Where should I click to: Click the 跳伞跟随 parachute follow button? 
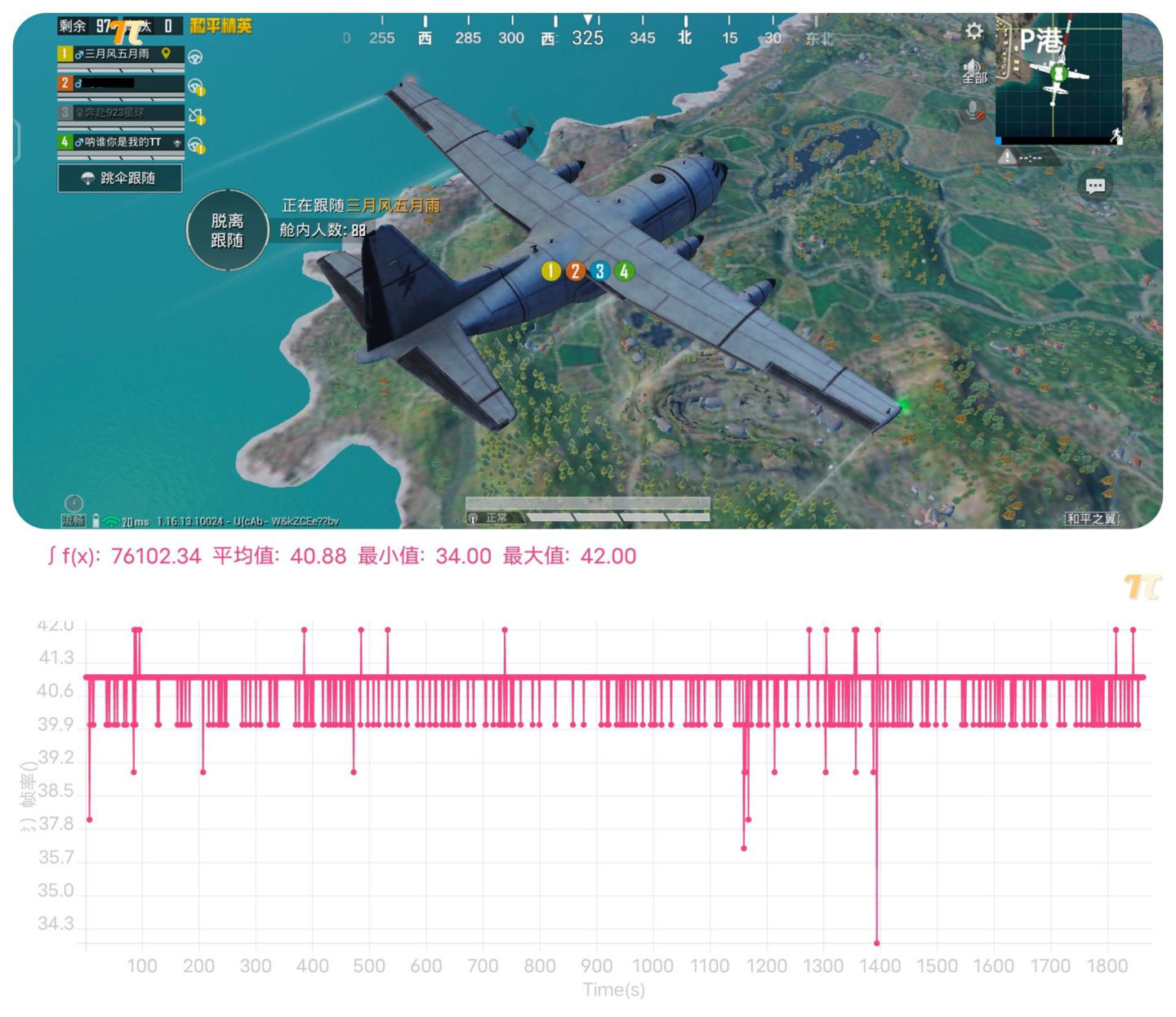click(x=120, y=178)
